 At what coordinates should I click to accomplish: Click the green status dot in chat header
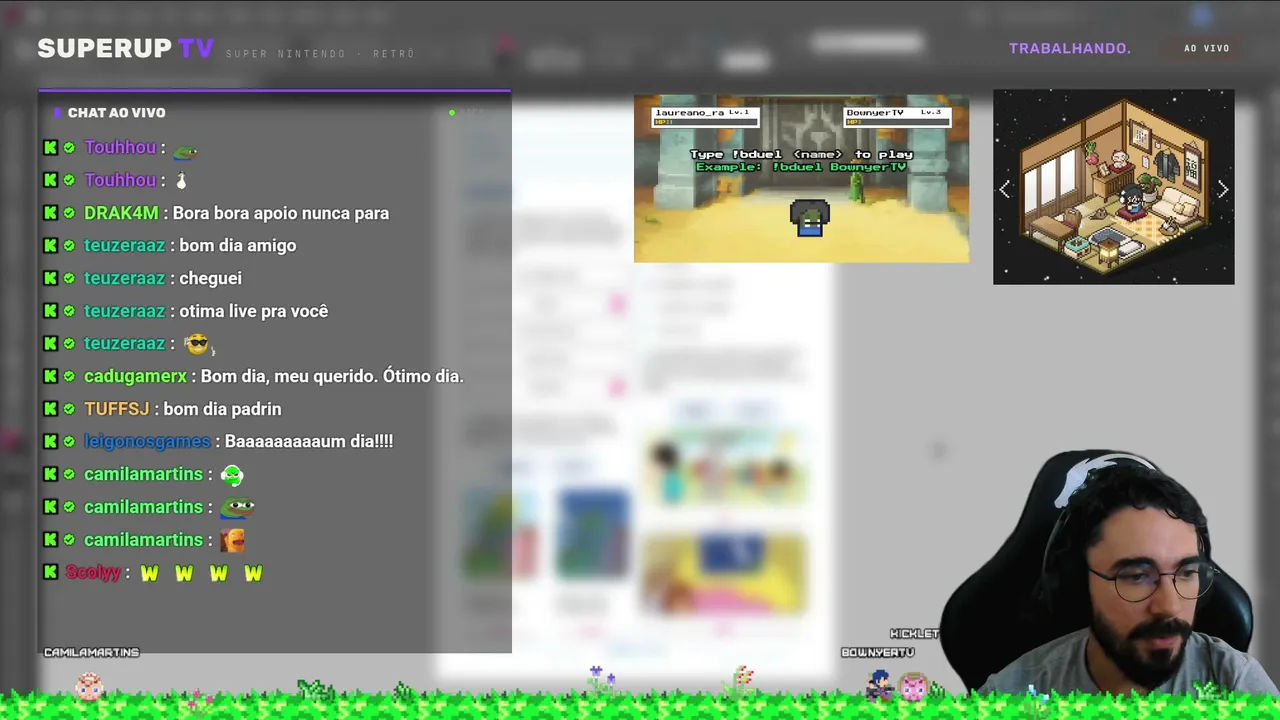click(x=452, y=112)
